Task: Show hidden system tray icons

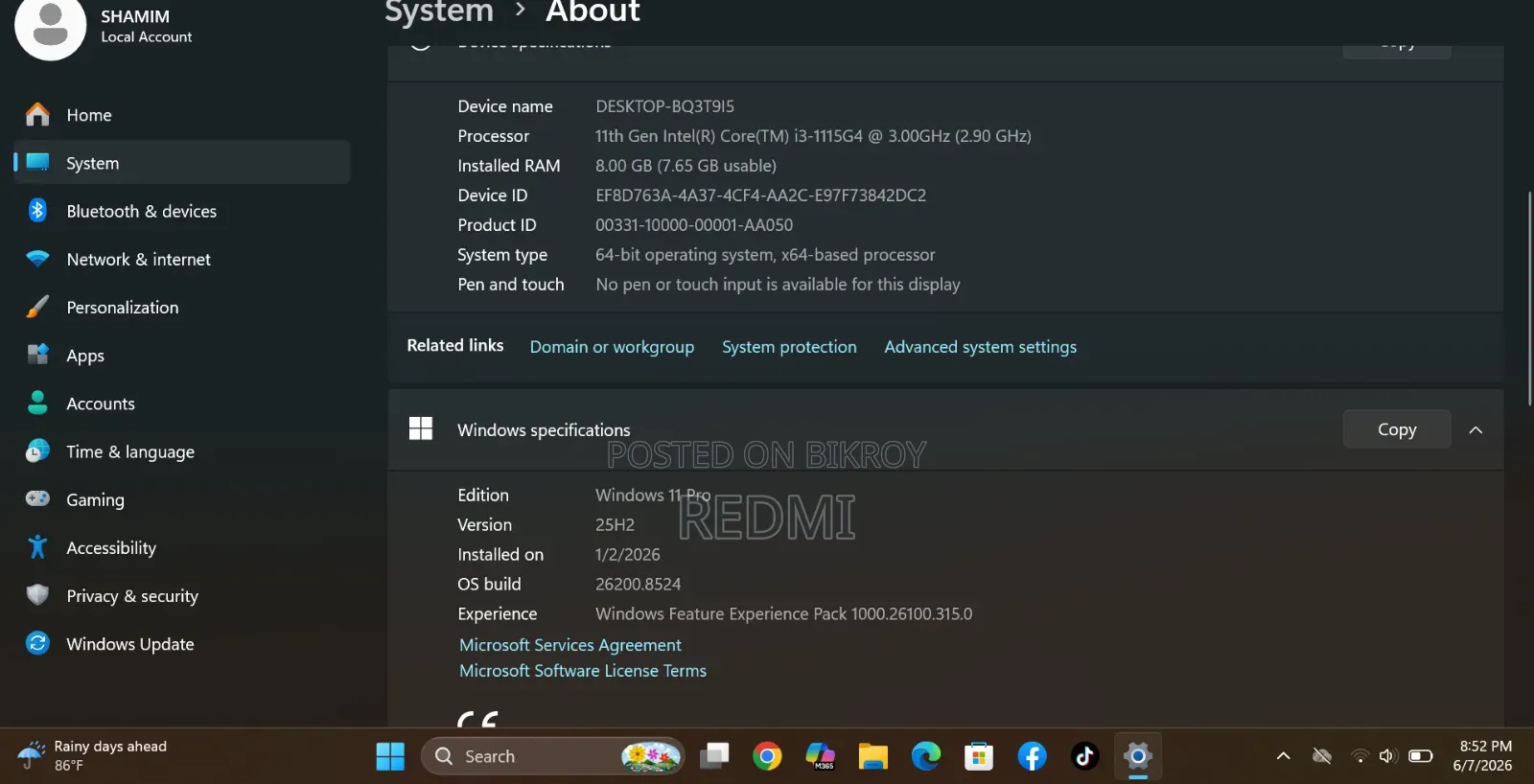Action: pyautogui.click(x=1283, y=756)
